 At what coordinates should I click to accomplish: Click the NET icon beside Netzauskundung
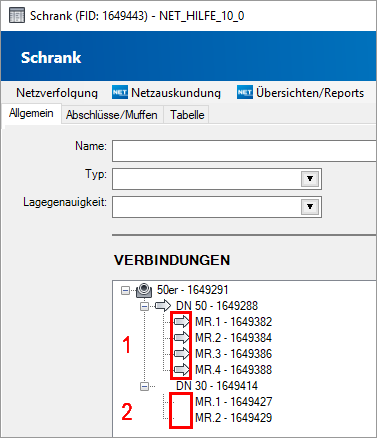tap(120, 92)
